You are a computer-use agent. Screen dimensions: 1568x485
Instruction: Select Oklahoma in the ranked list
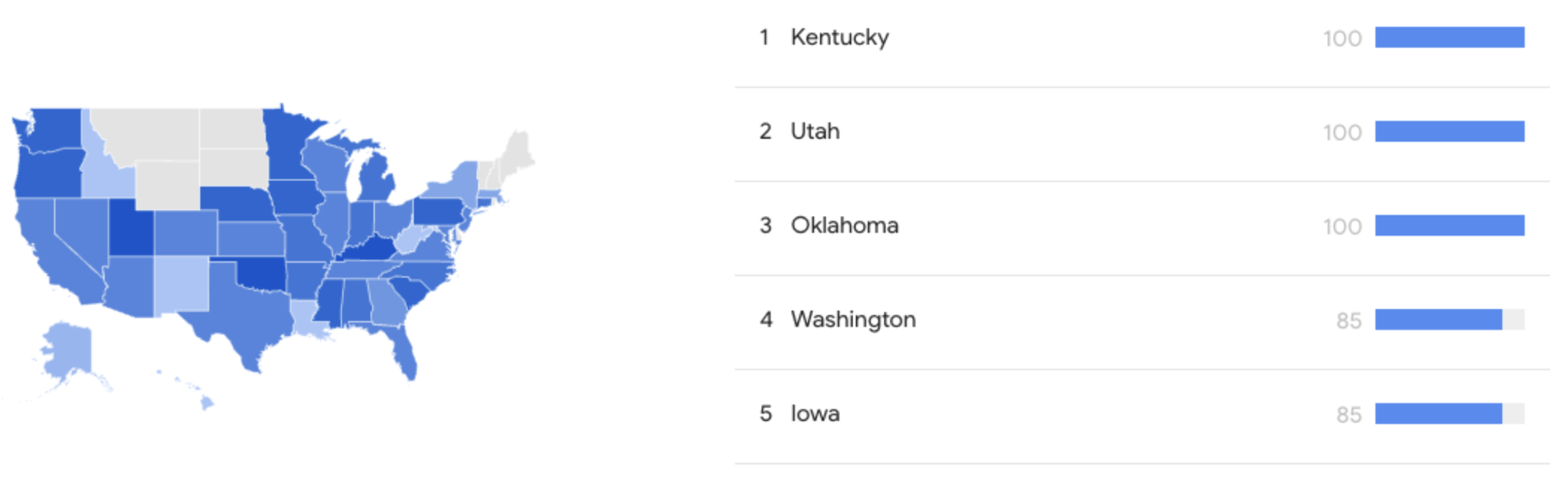[x=844, y=226]
